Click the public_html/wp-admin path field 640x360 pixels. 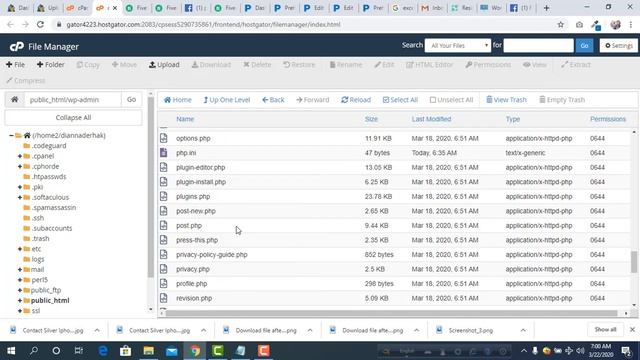pyautogui.click(x=73, y=99)
